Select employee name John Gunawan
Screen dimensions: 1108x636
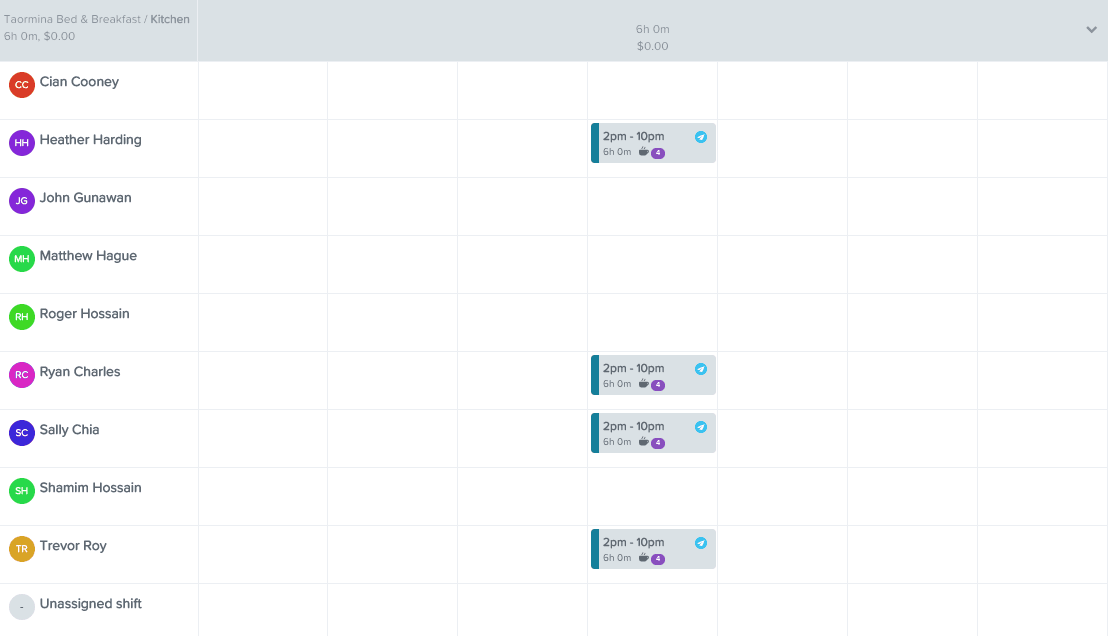pyautogui.click(x=84, y=198)
